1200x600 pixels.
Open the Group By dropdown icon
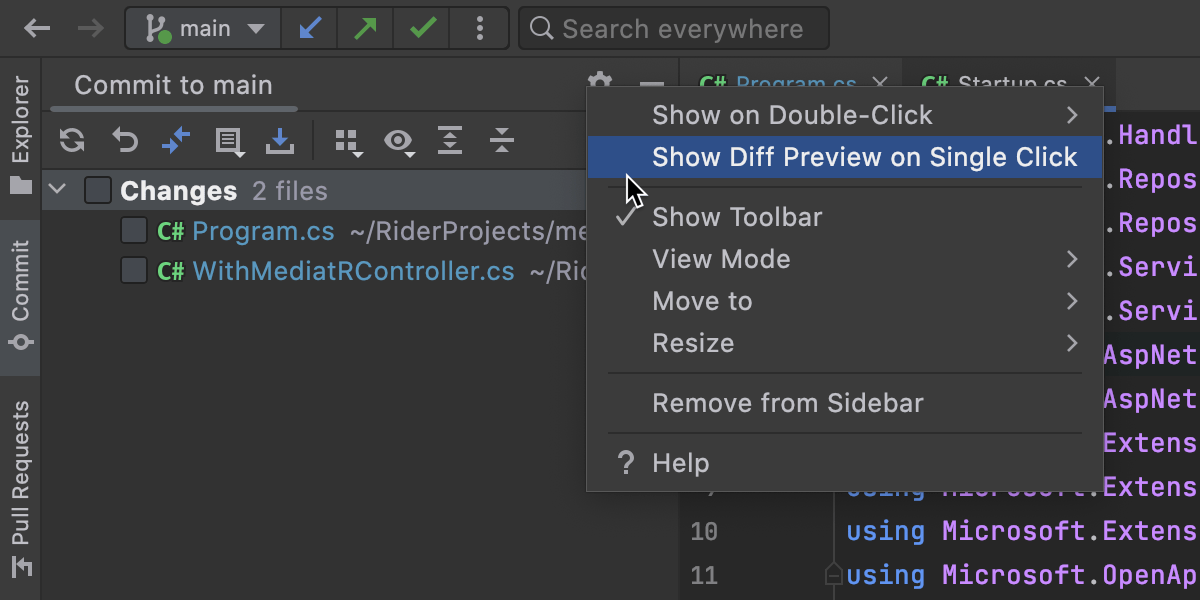click(x=348, y=142)
